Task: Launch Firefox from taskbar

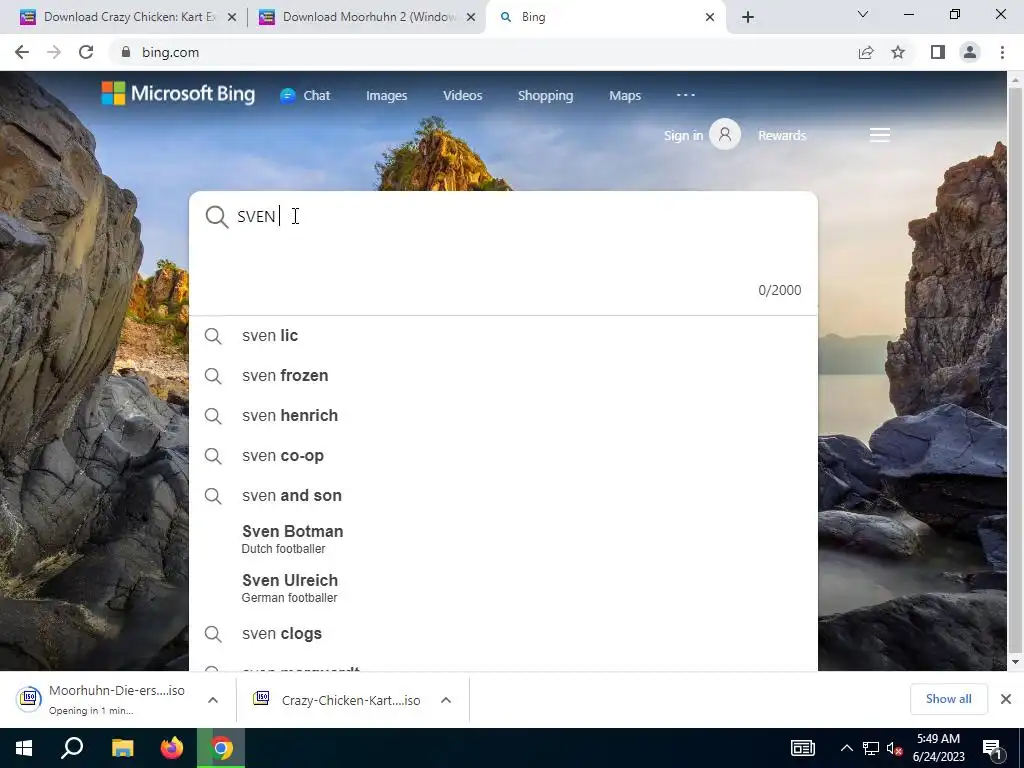Action: pos(172,748)
